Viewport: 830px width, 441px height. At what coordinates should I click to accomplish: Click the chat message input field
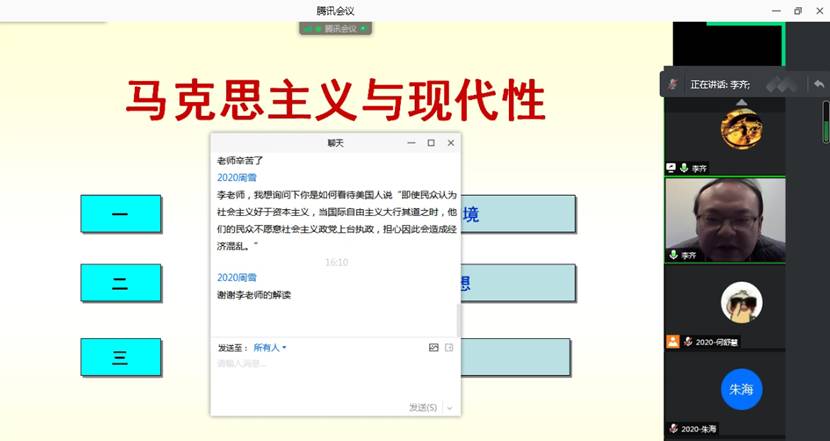pos(330,375)
